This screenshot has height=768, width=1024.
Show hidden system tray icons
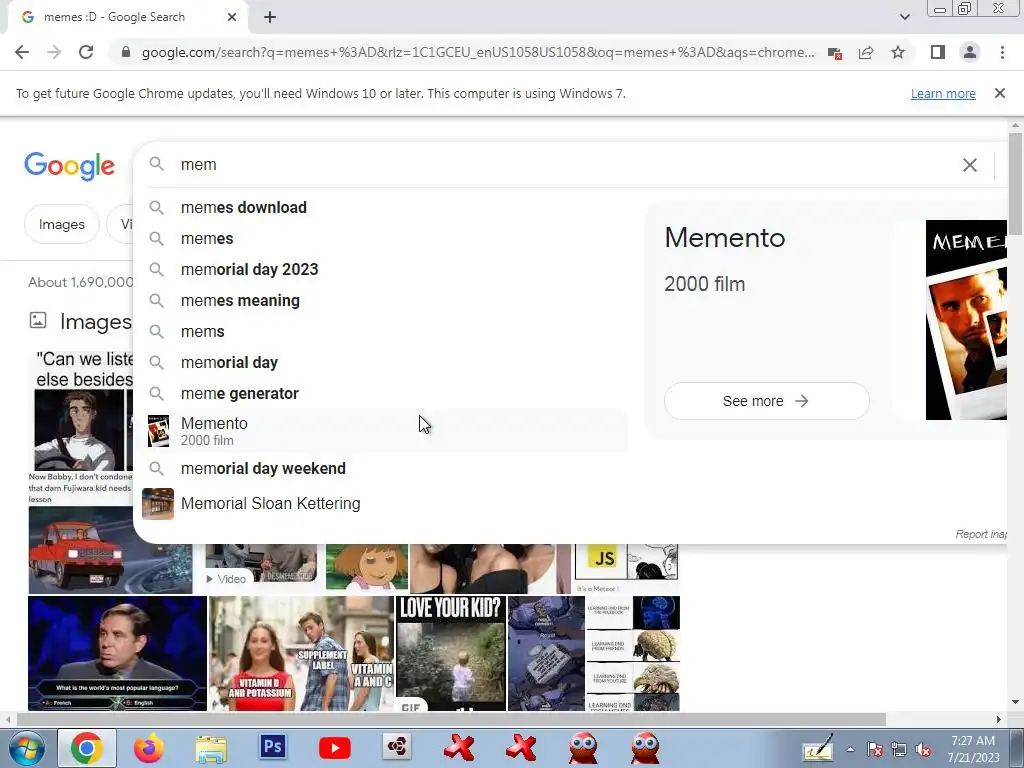850,749
